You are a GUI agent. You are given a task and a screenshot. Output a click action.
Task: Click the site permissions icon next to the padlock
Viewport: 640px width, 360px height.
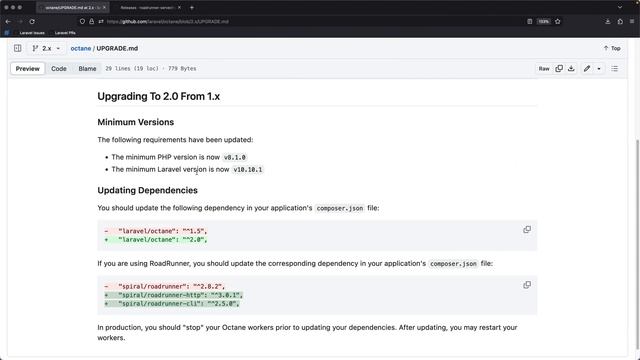point(100,21)
